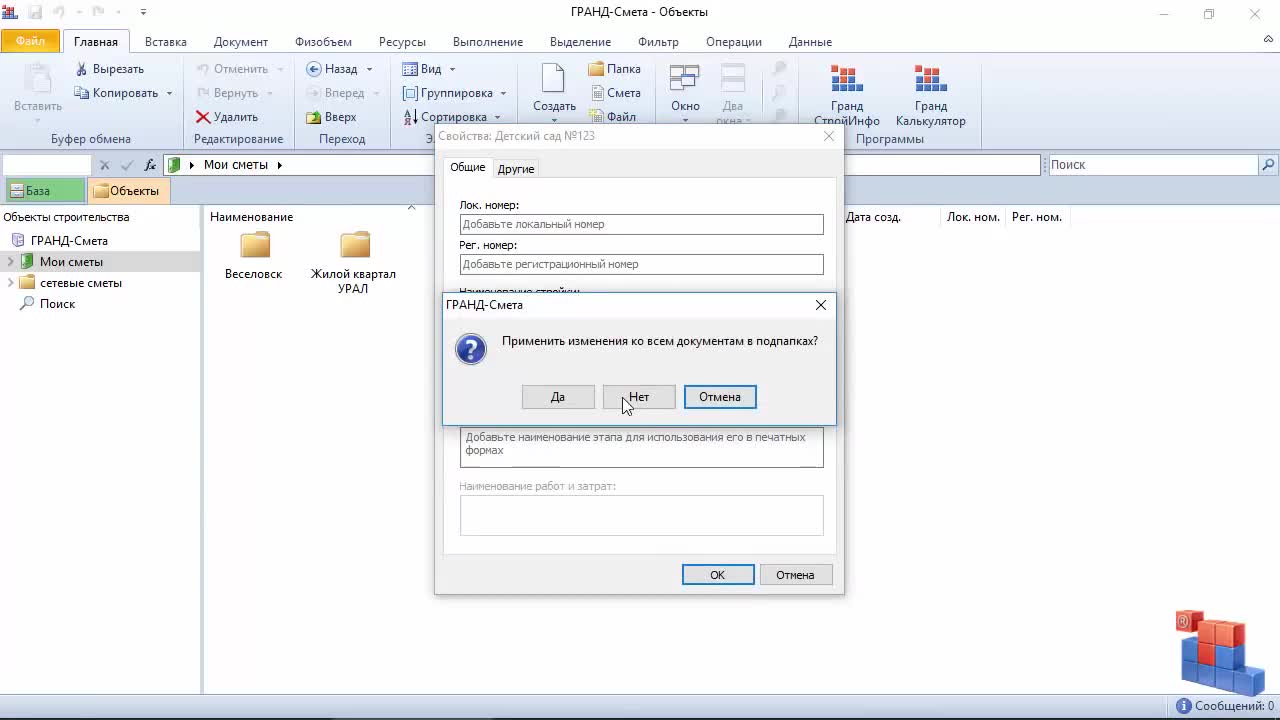Click the question mark icon in the dialog
1280x720 pixels.
471,349
